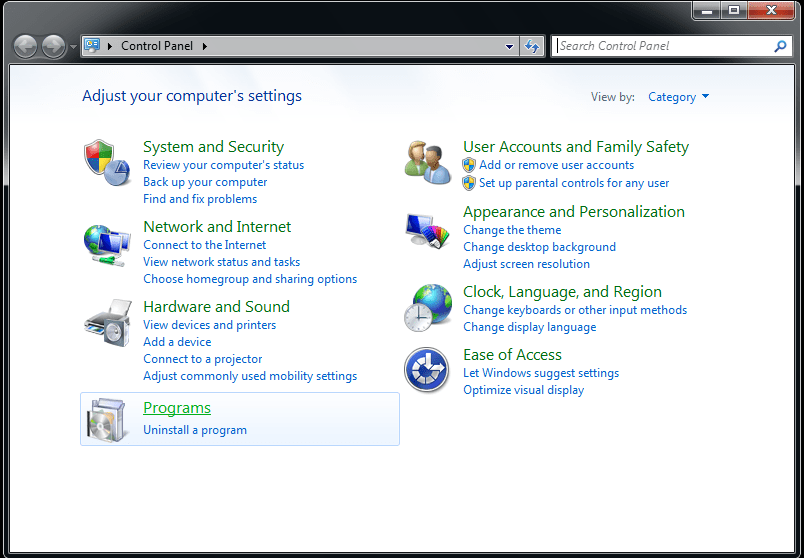The height and width of the screenshot is (558, 804).
Task: Open User Accounts and Family Safety heading
Action: (x=576, y=147)
